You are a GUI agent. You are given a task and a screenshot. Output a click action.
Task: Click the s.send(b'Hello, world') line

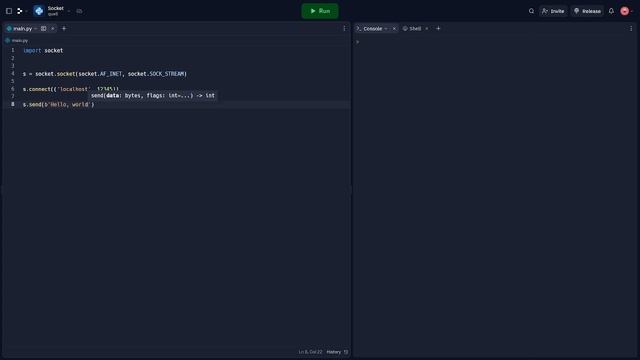[x=58, y=104]
